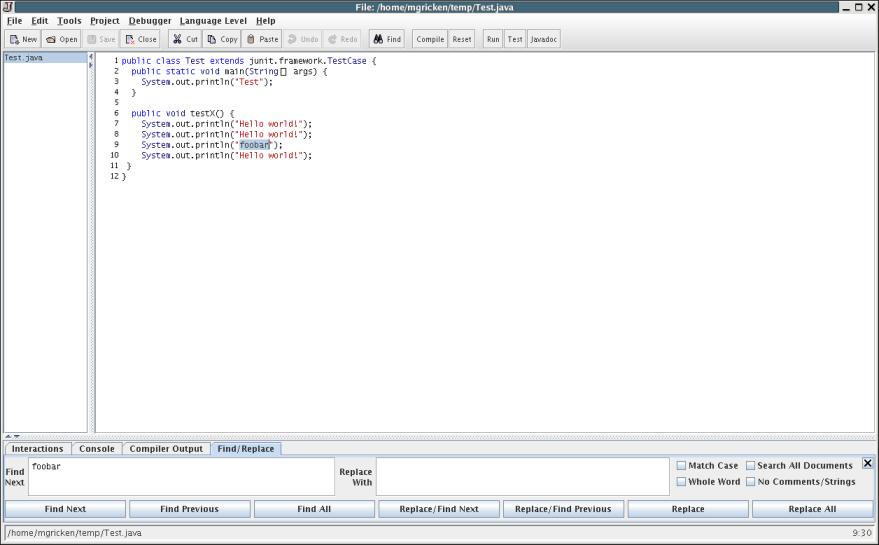The width and height of the screenshot is (879, 545).
Task: Cut the selection with the scissors icon
Action: coord(177,40)
